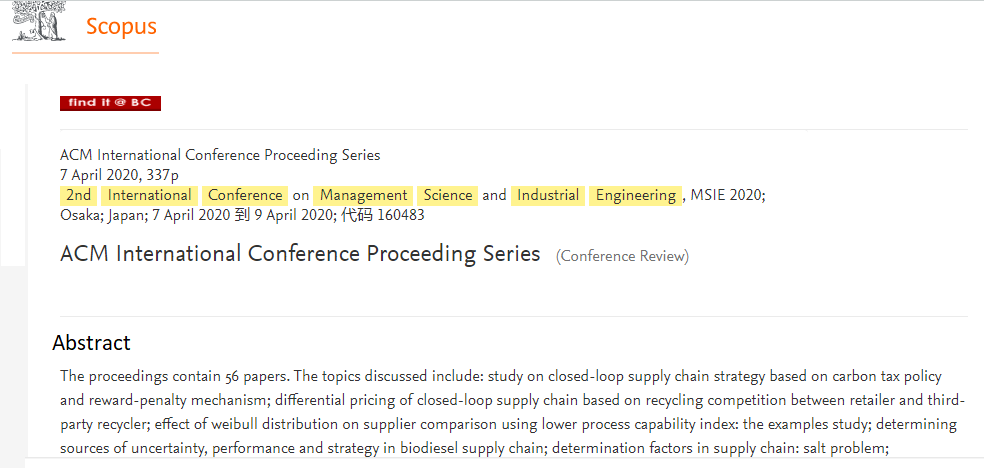Click the Abstract section heading
This screenshot has height=468, width=984.
click(x=92, y=343)
